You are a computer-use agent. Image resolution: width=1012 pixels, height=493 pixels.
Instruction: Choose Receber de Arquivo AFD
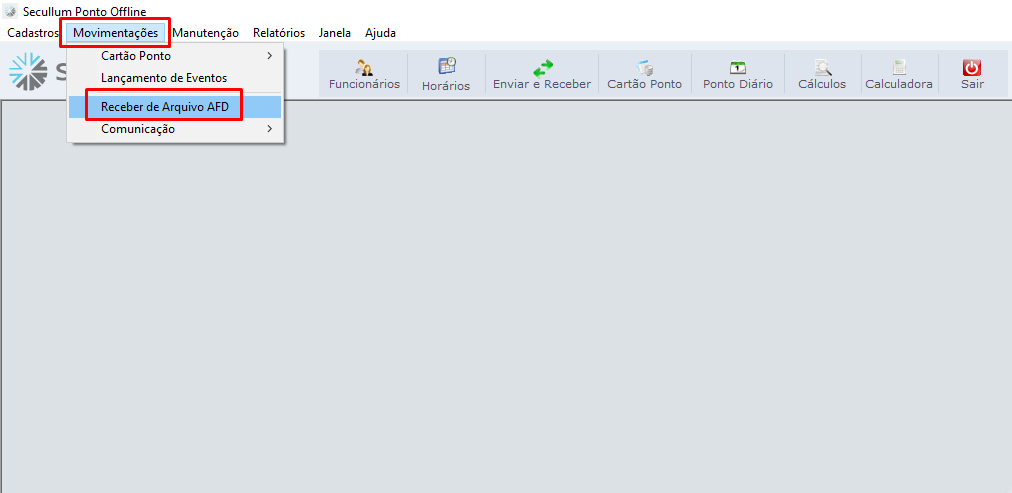[165, 106]
